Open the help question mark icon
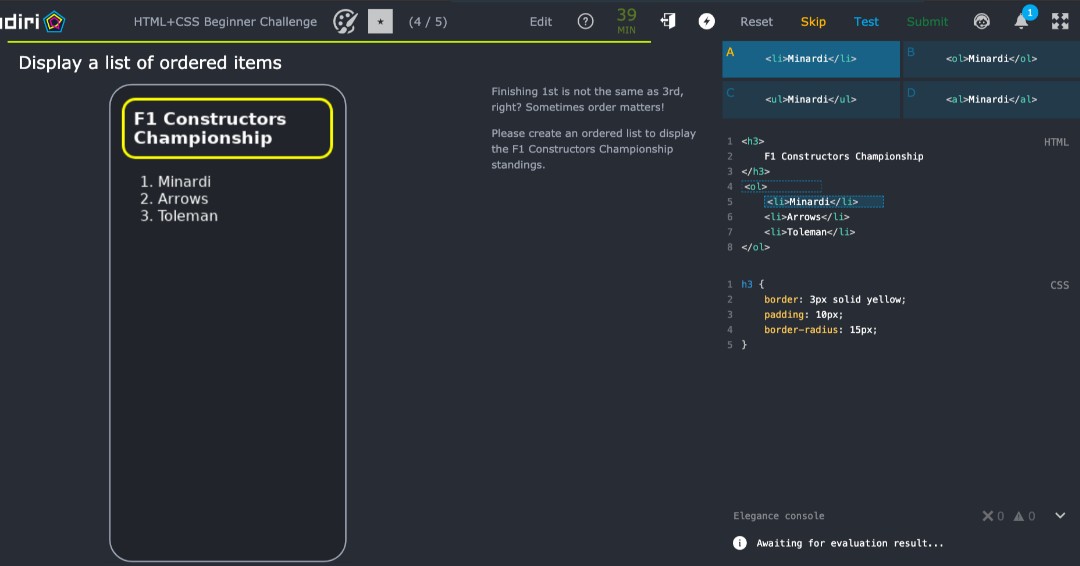 tap(585, 21)
